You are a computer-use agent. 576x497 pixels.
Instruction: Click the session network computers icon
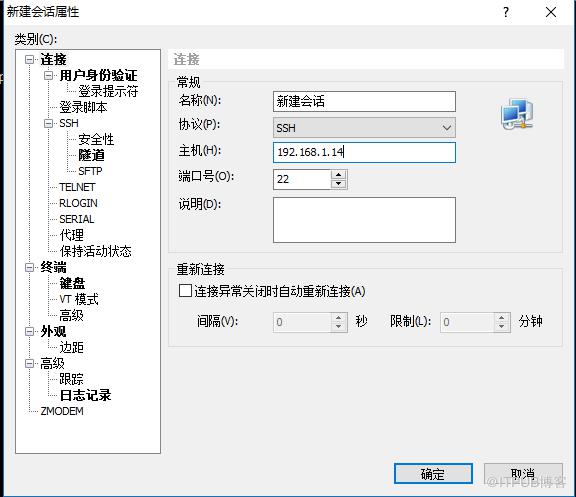click(517, 114)
